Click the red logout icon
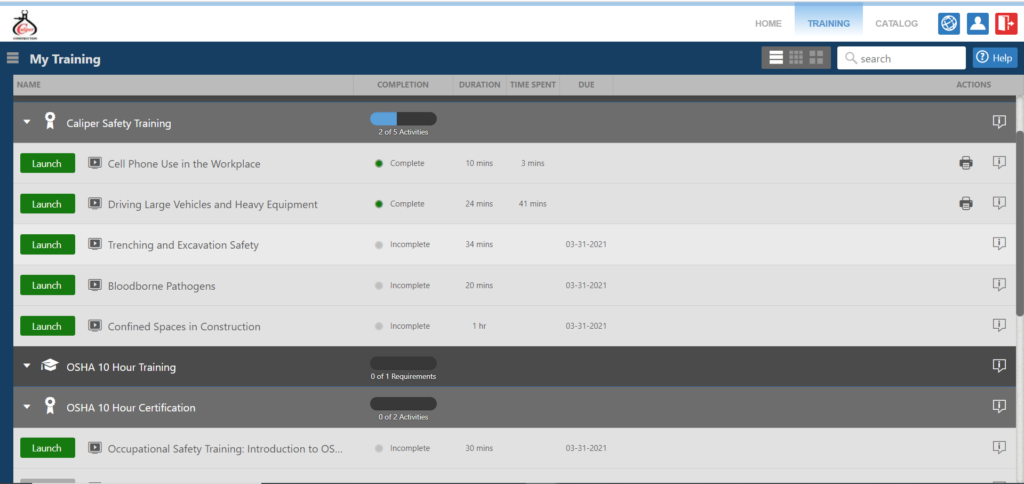This screenshot has width=1024, height=484. pyautogui.click(x=1006, y=24)
